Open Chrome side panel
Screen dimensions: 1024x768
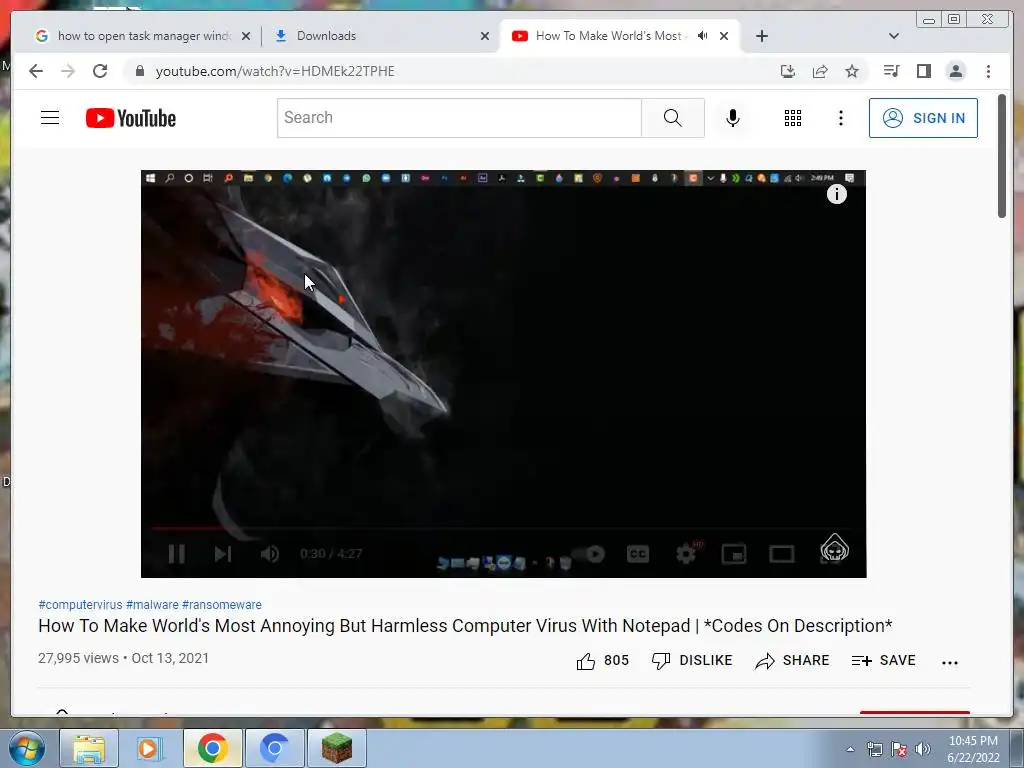coord(923,71)
